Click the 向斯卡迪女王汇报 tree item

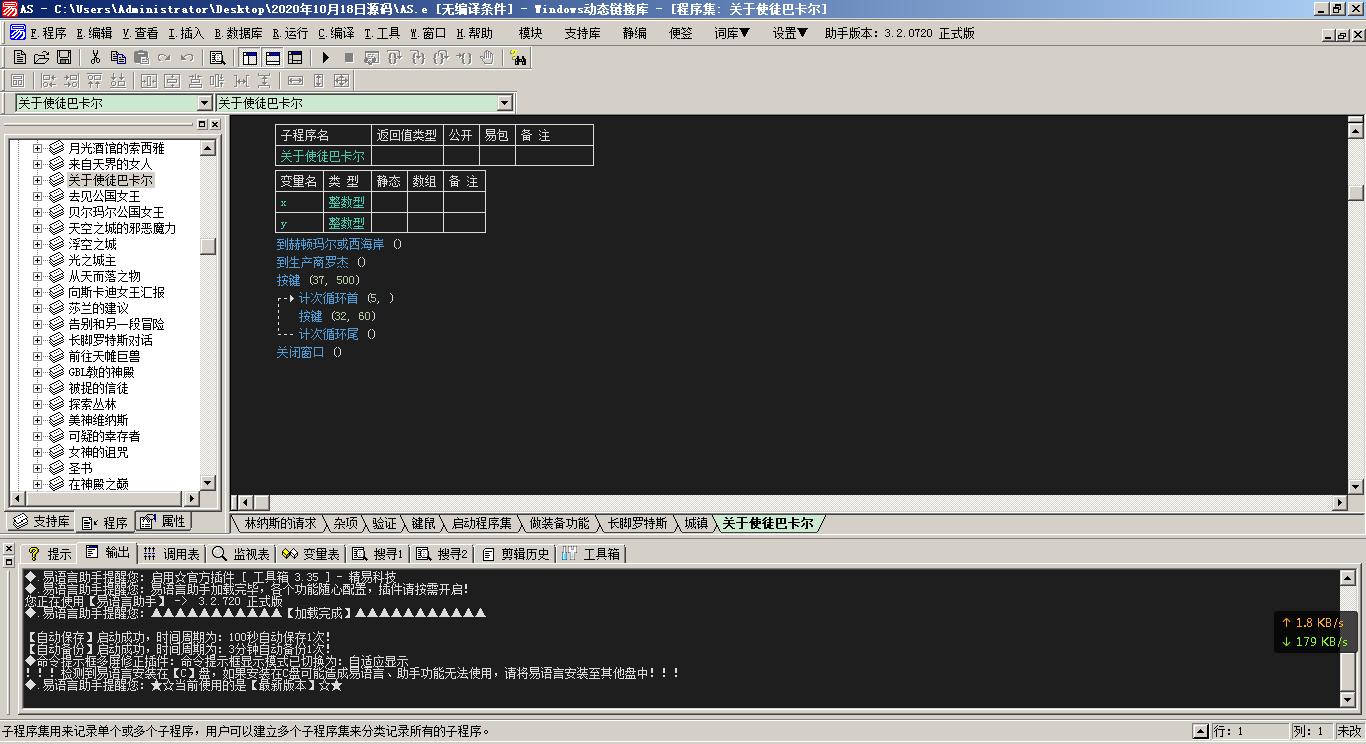(116, 292)
